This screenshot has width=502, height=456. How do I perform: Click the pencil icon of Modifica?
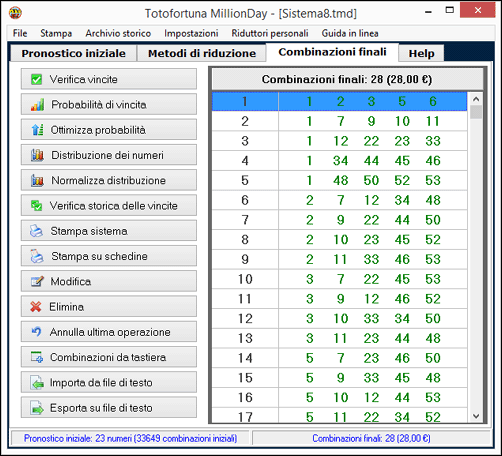click(x=37, y=281)
